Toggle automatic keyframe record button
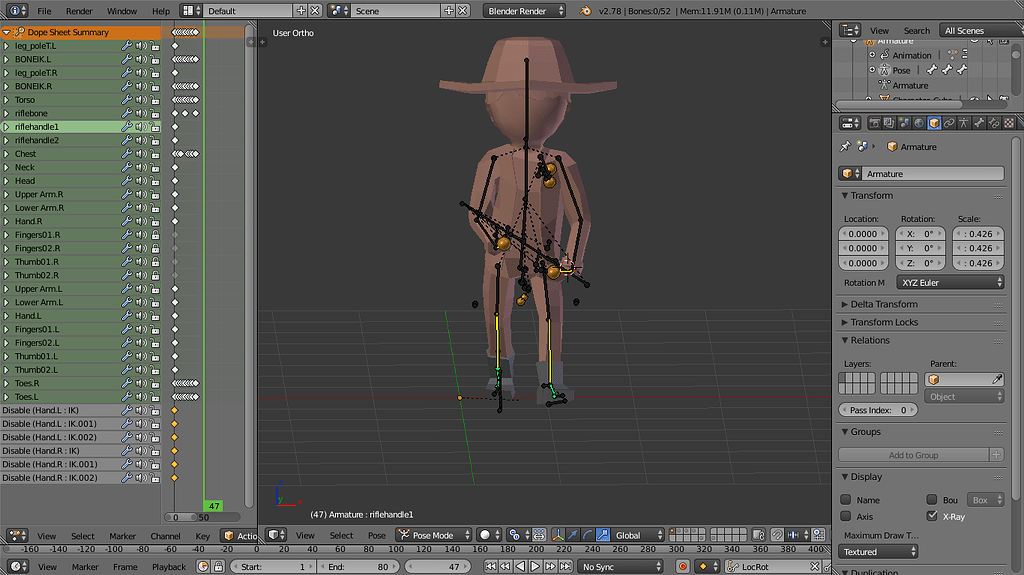 tap(682, 567)
